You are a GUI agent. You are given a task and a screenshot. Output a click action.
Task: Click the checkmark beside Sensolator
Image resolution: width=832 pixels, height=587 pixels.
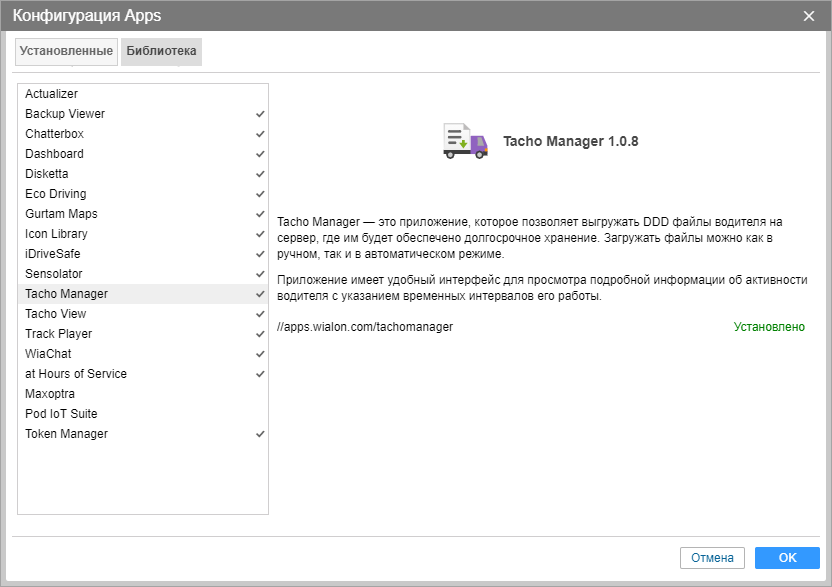pyautogui.click(x=260, y=274)
